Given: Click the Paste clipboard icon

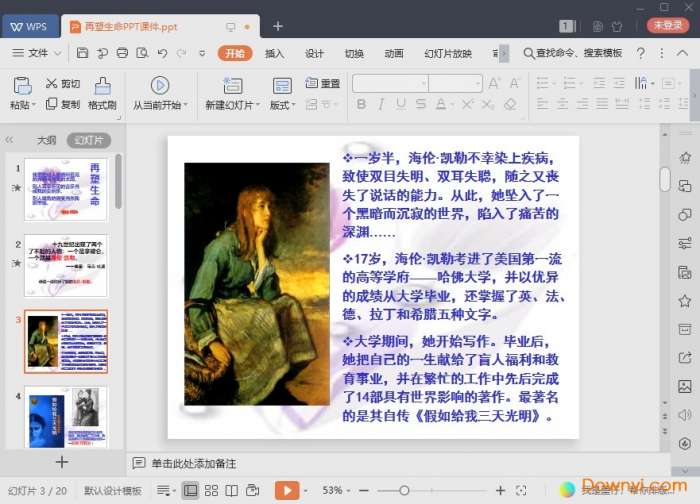Looking at the screenshot, I should pyautogui.click(x=22, y=86).
